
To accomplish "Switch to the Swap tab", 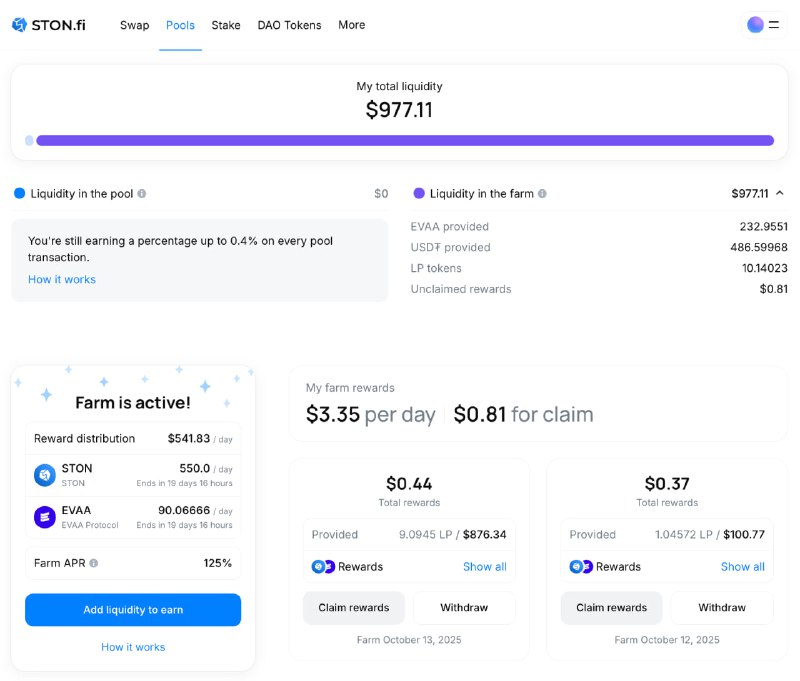I will [x=134, y=25].
